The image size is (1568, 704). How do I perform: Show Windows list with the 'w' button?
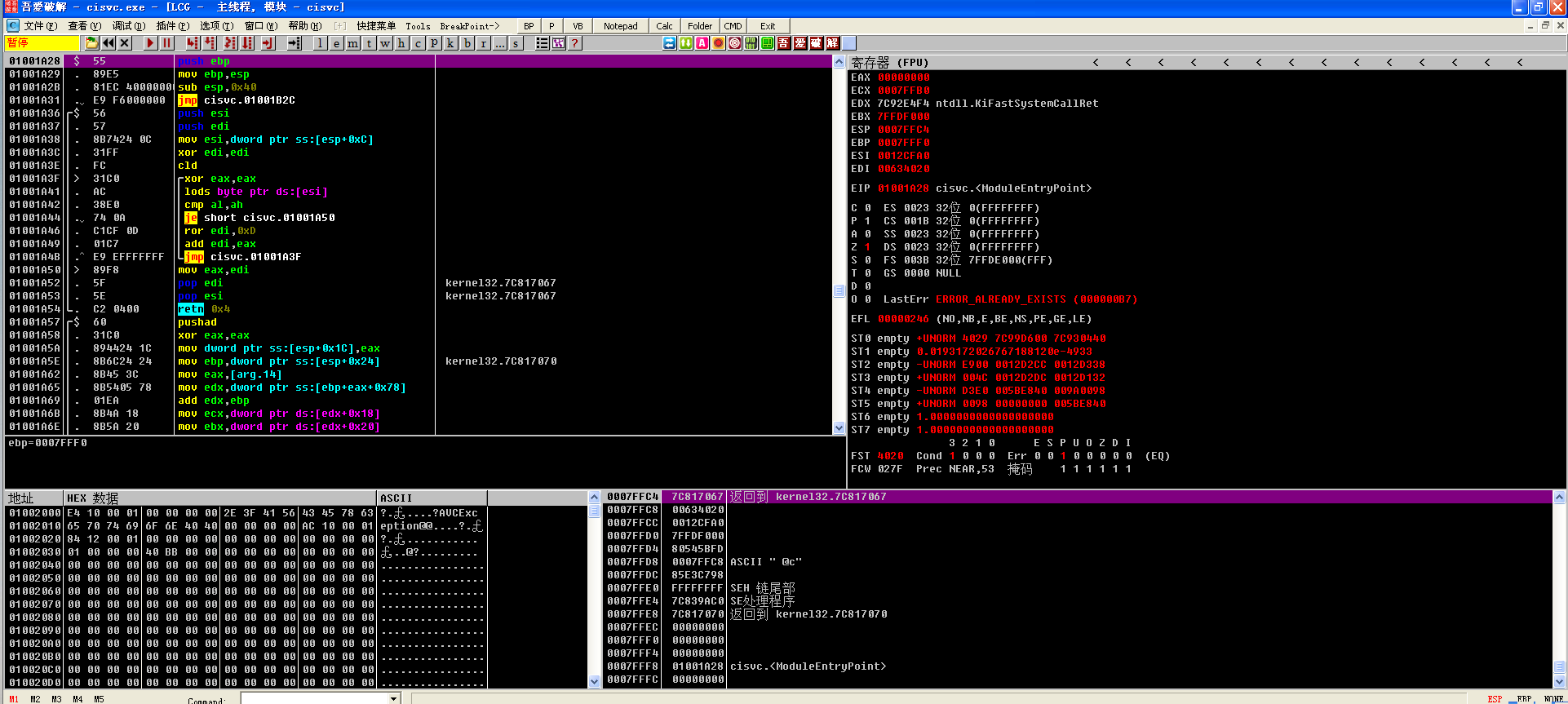pos(386,43)
